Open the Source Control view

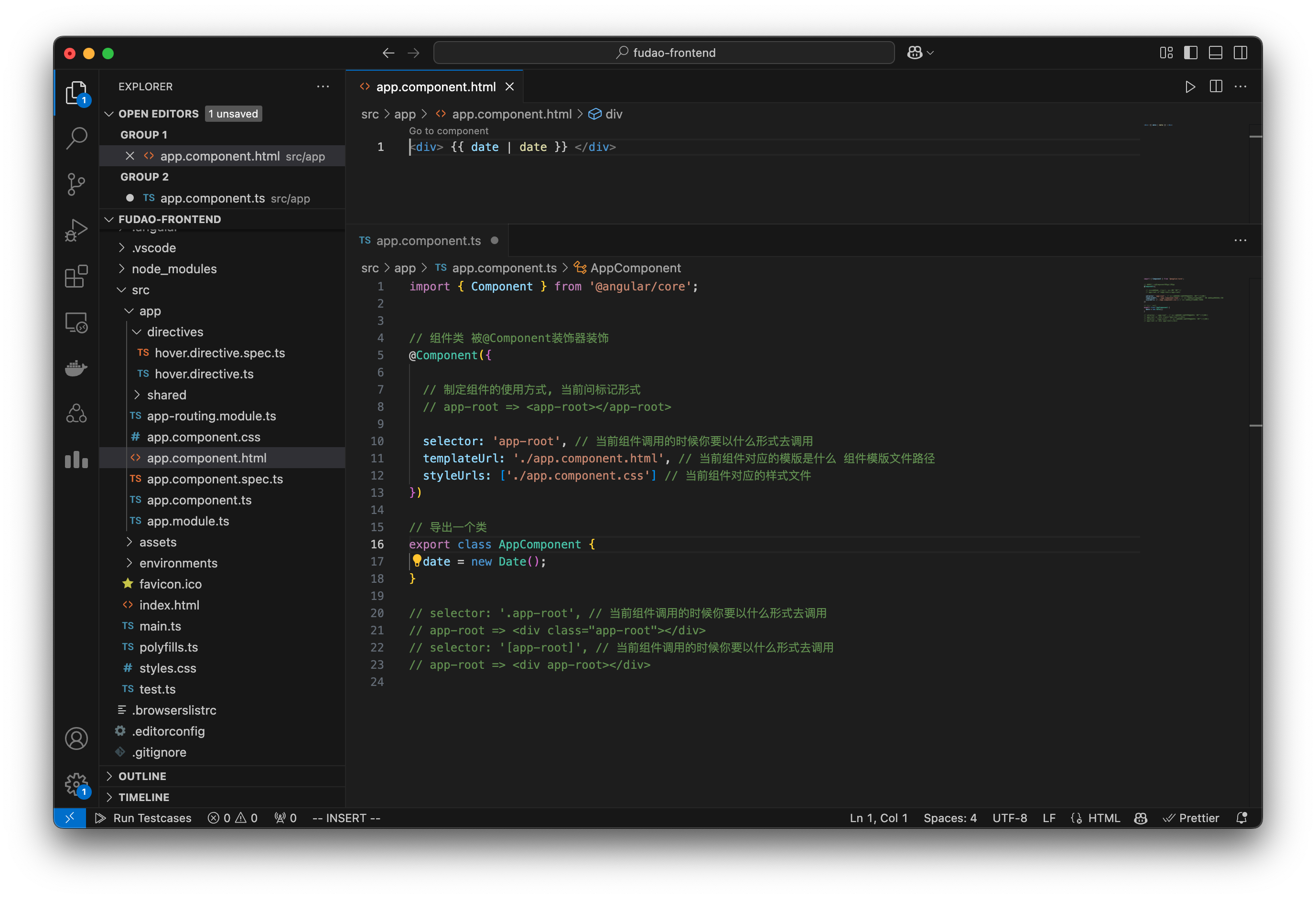pyautogui.click(x=76, y=184)
